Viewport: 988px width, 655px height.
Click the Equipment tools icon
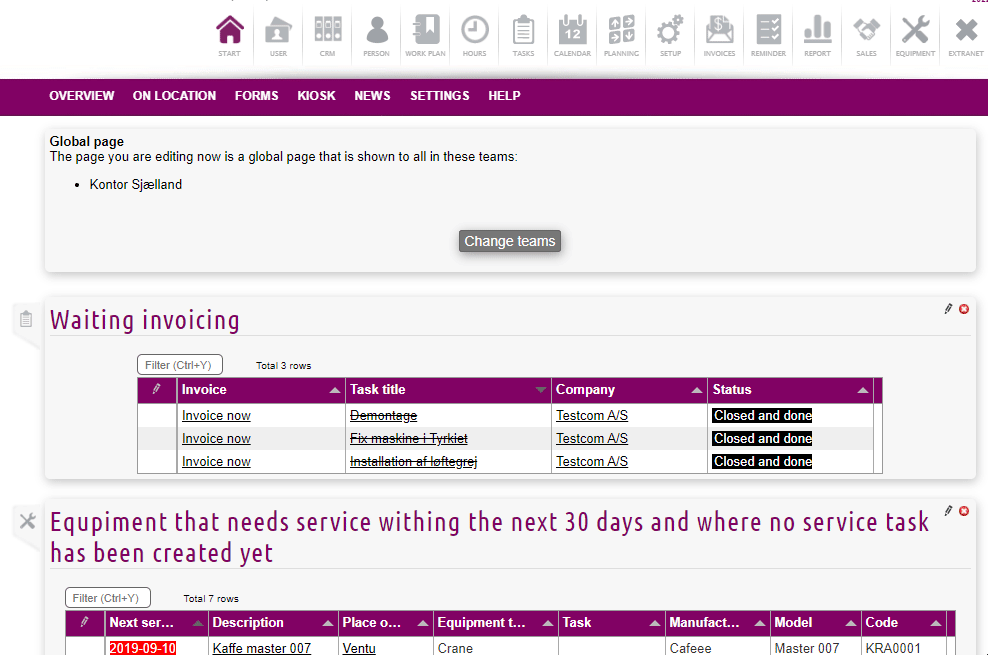[x=915, y=35]
